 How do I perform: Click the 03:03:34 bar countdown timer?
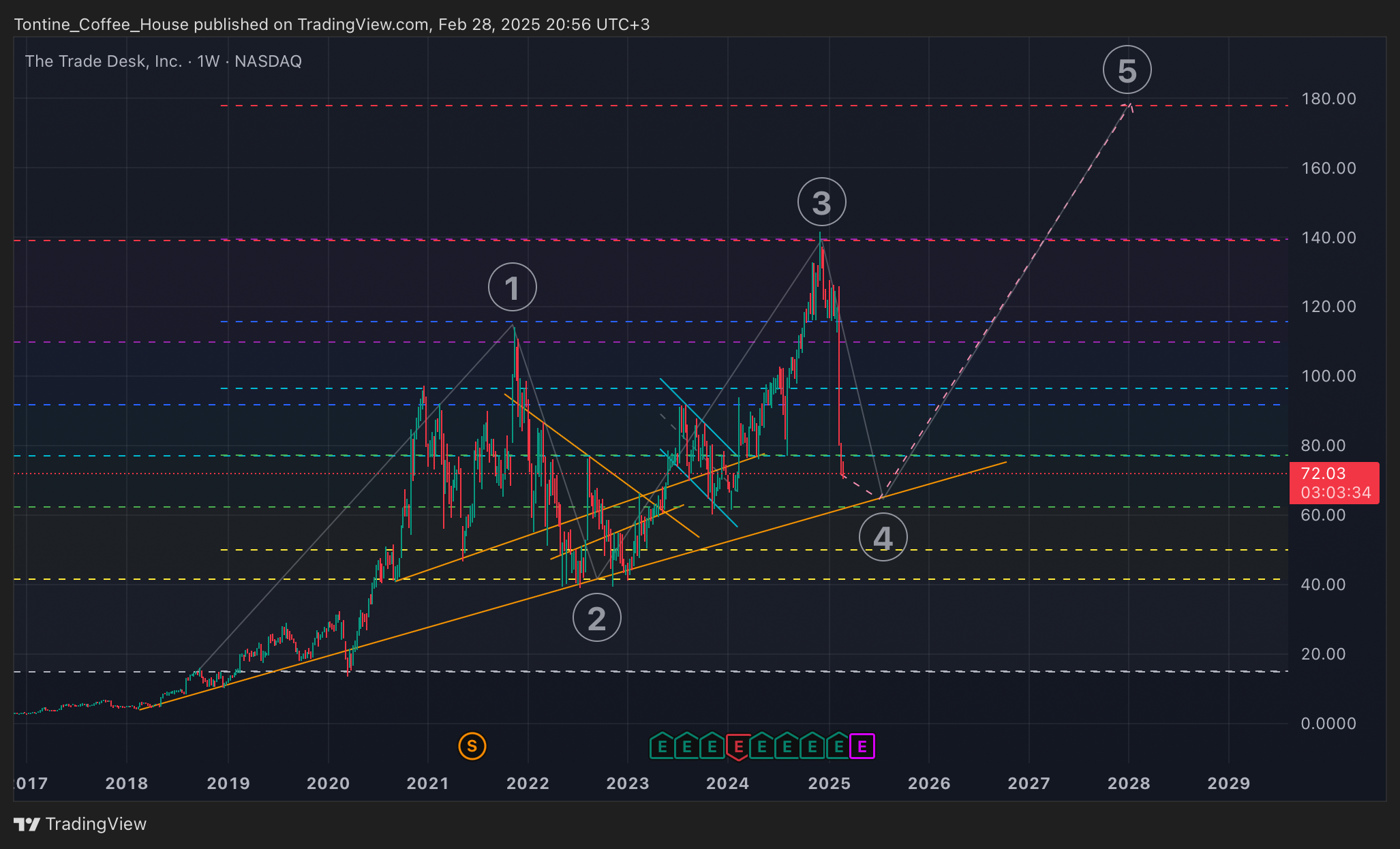(1336, 493)
